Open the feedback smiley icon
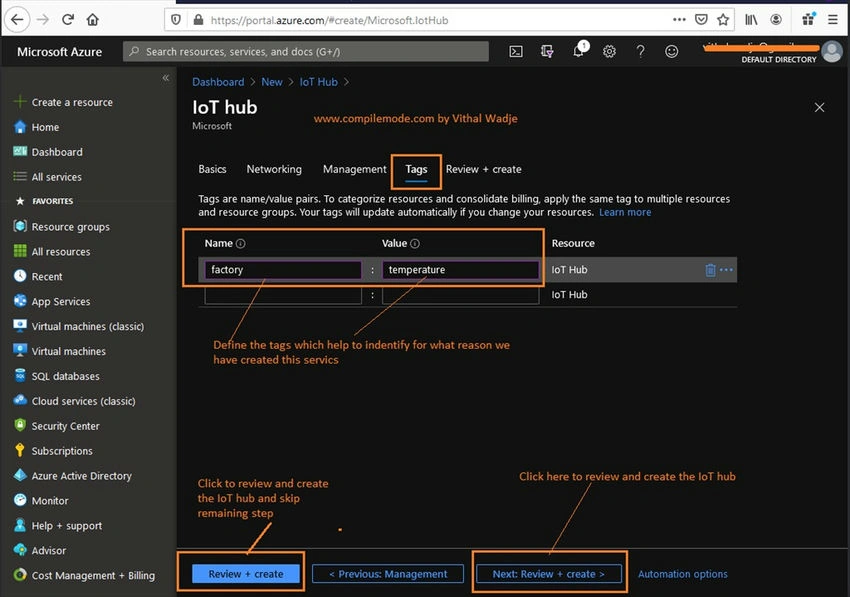 (x=671, y=52)
